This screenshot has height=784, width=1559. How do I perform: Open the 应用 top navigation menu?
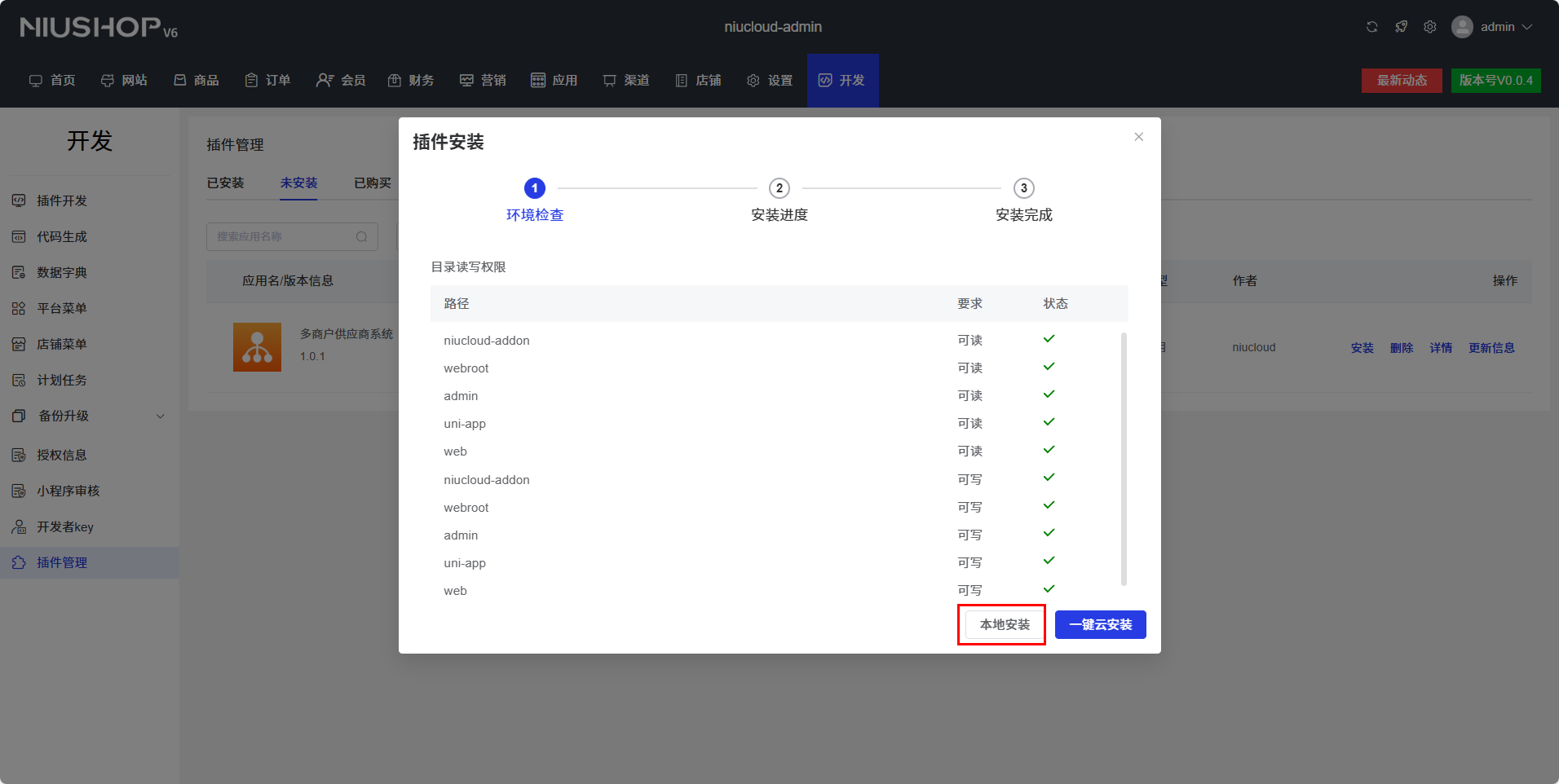[554, 80]
